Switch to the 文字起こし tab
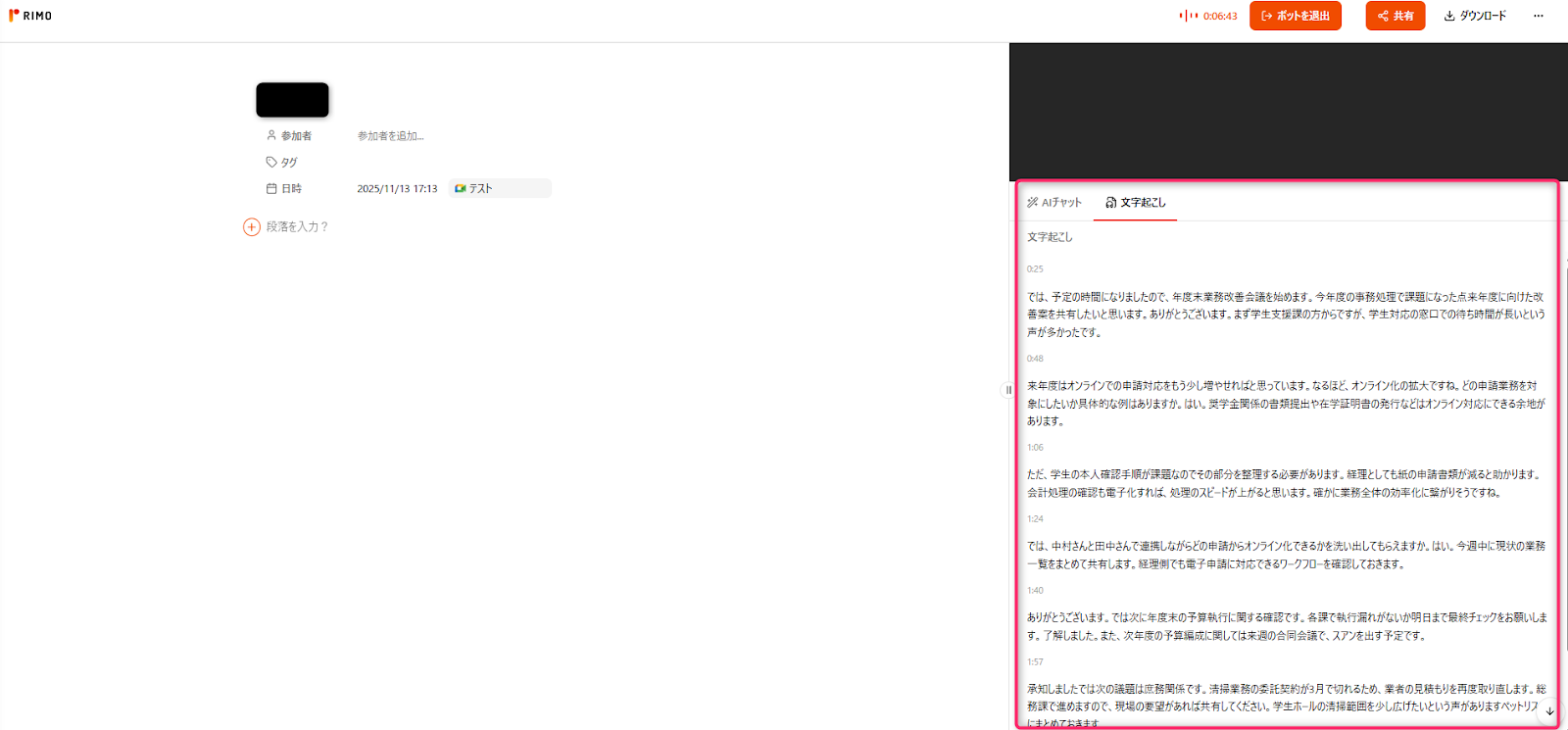This screenshot has width=1568, height=730. tap(1136, 202)
